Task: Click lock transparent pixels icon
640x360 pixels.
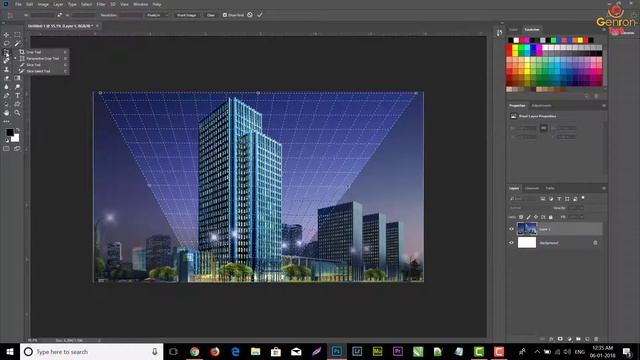Action: pos(521,217)
